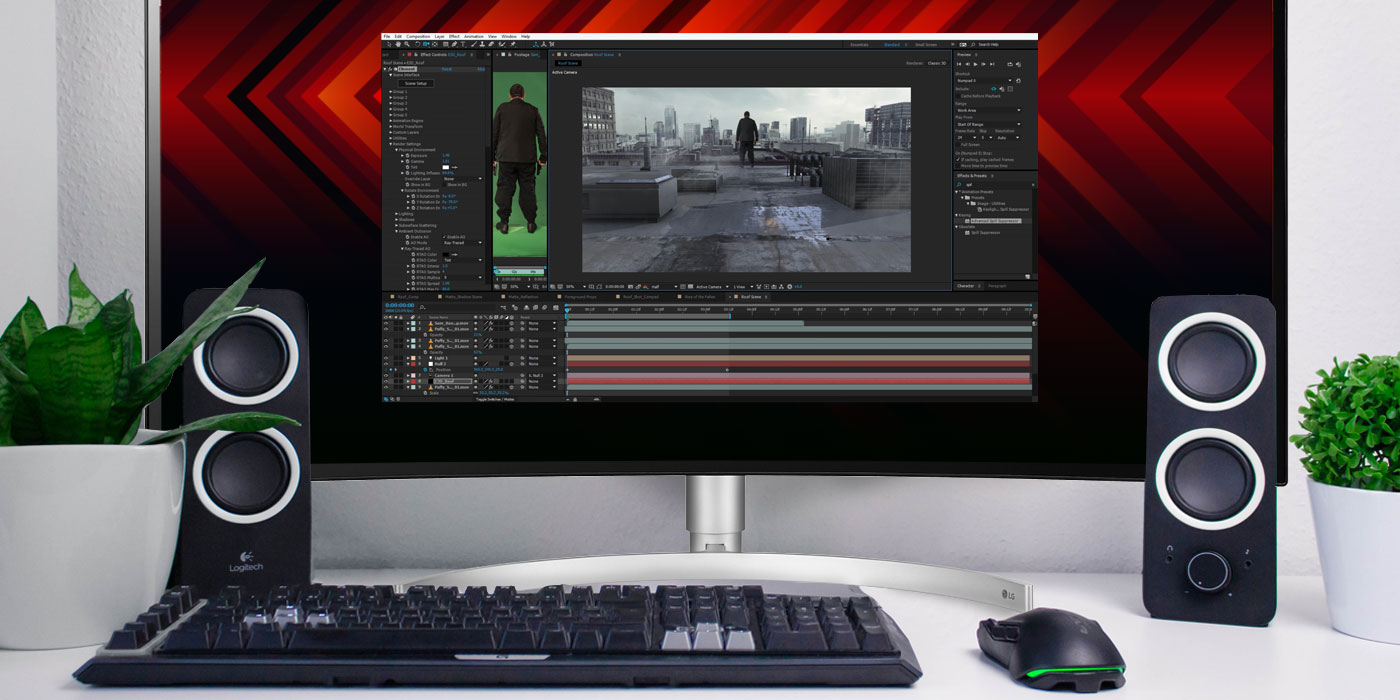Jump to first frame in Preview panel
1400x700 pixels.
[x=959, y=64]
